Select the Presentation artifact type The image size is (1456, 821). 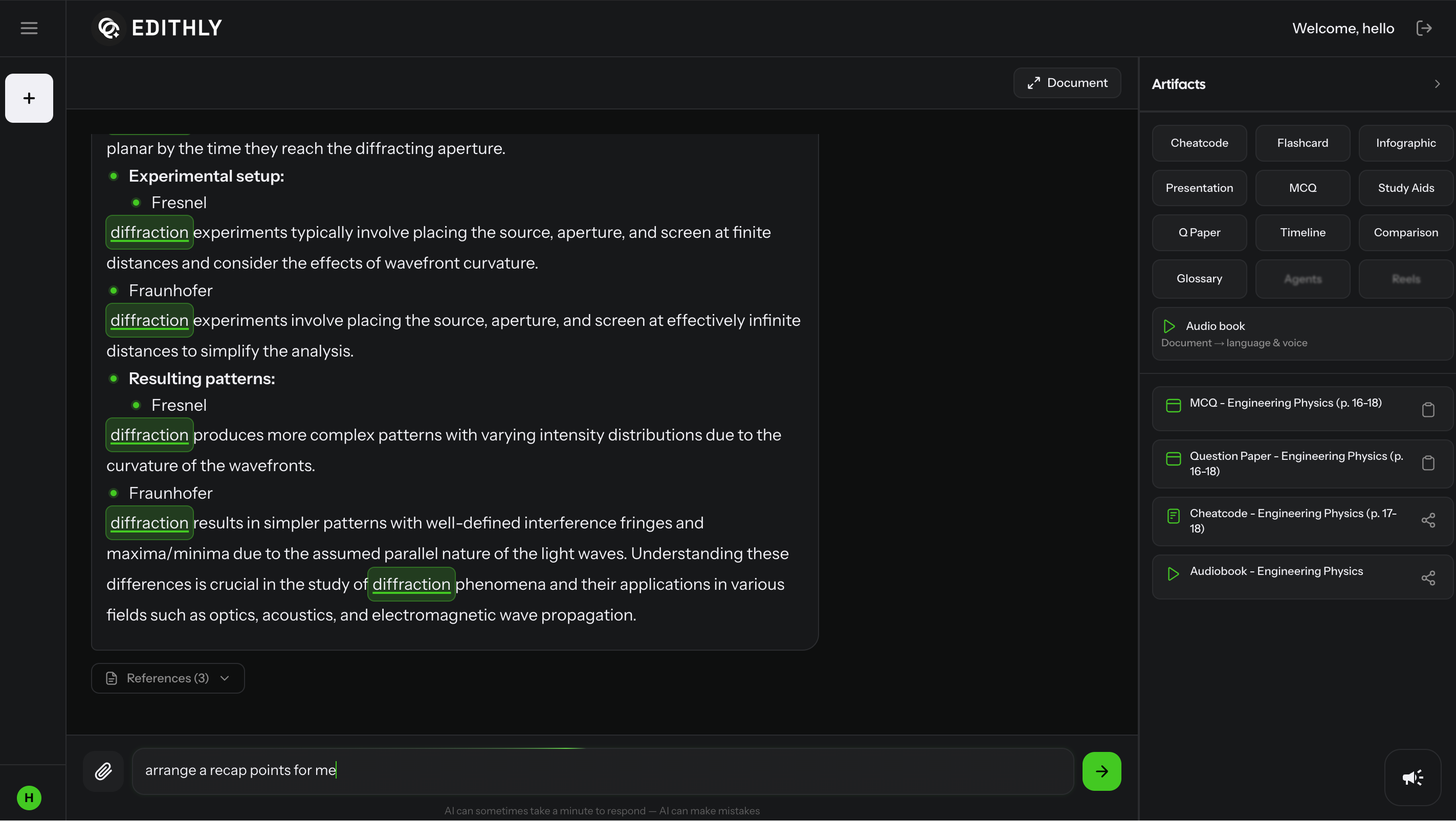pyautogui.click(x=1199, y=188)
